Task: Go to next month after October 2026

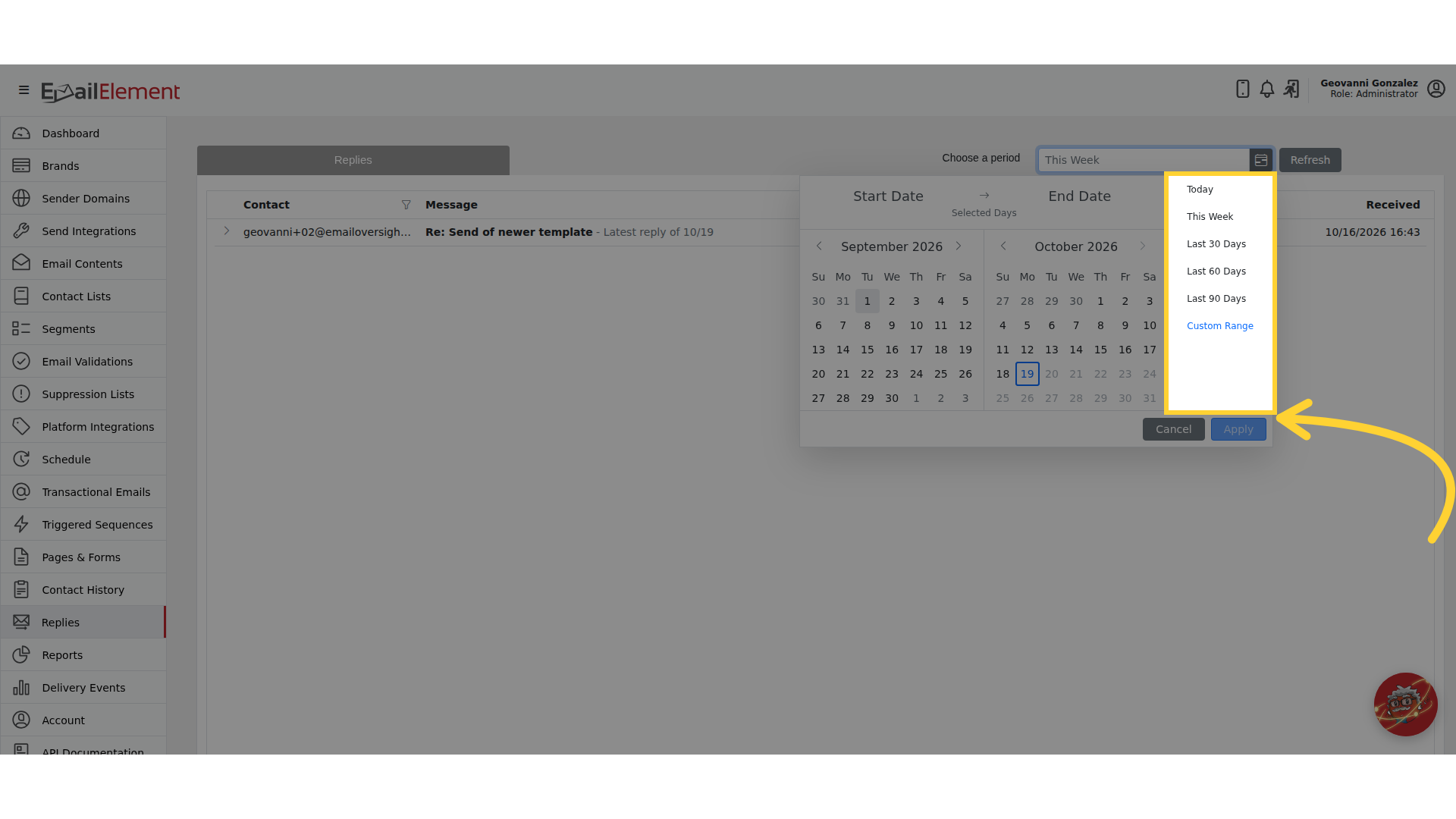Action: point(1143,246)
